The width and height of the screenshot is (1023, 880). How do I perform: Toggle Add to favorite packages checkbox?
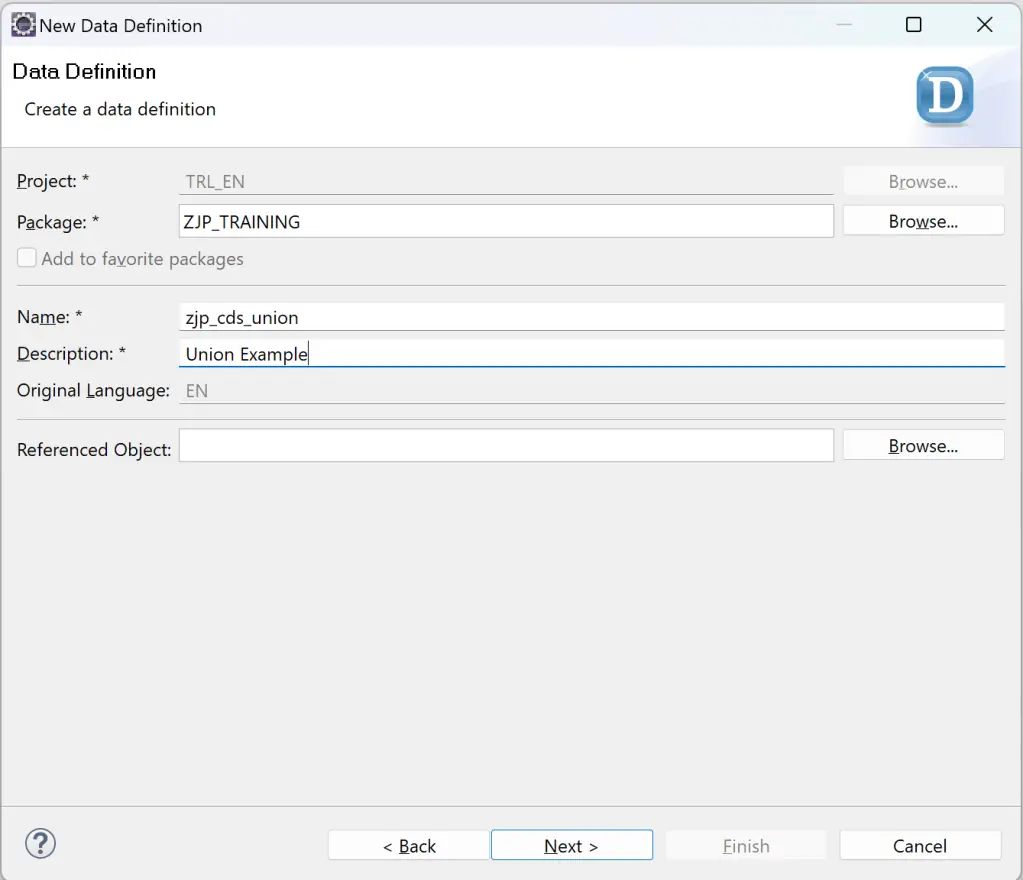pyautogui.click(x=27, y=258)
